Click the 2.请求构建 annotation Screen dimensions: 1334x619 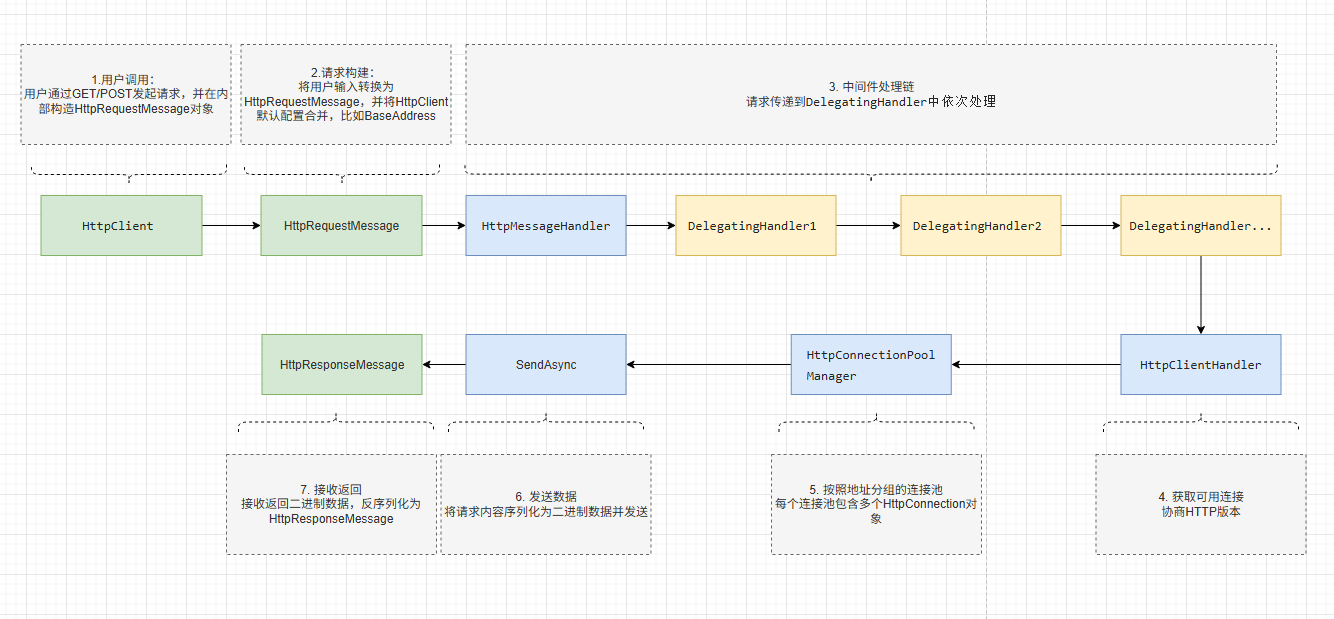point(346,95)
